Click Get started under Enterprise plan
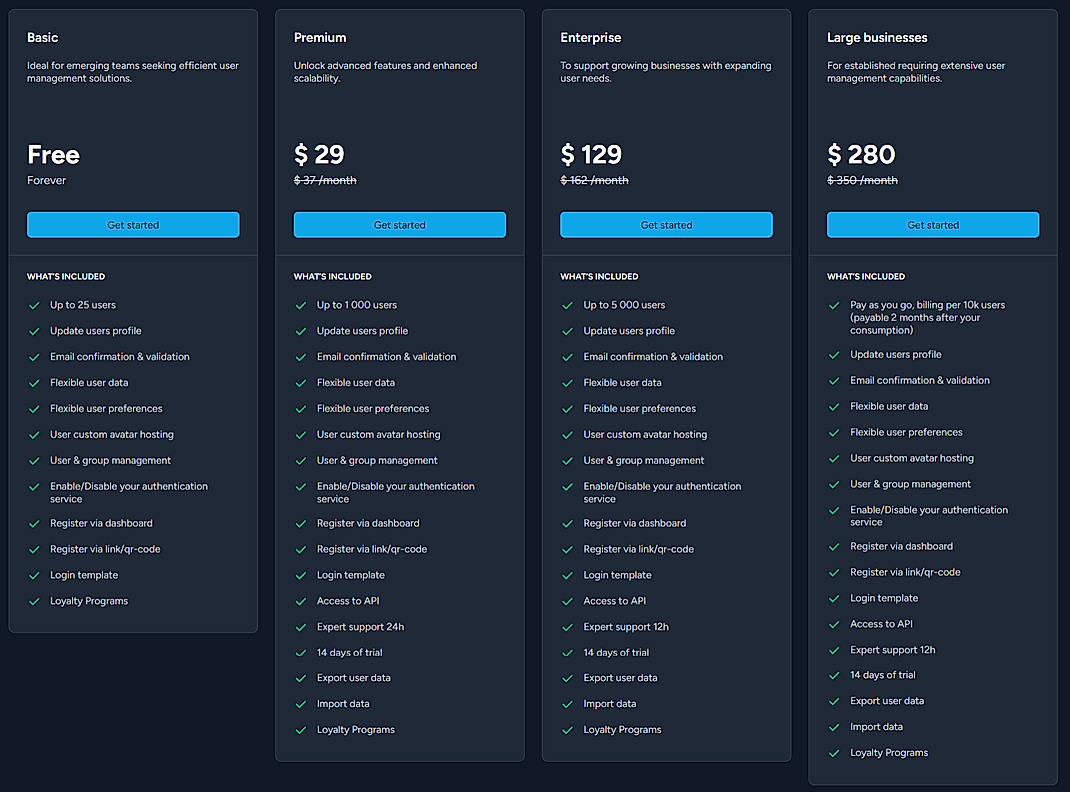 (x=667, y=224)
